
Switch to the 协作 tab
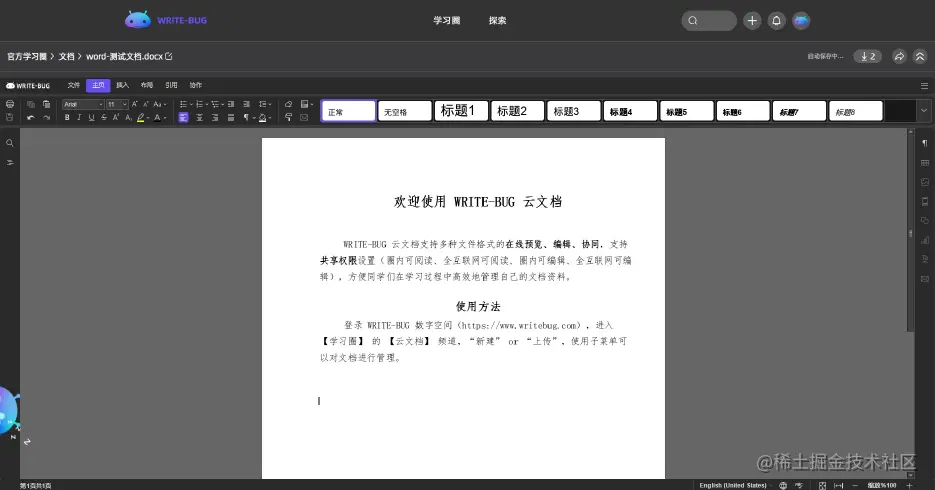coord(196,85)
